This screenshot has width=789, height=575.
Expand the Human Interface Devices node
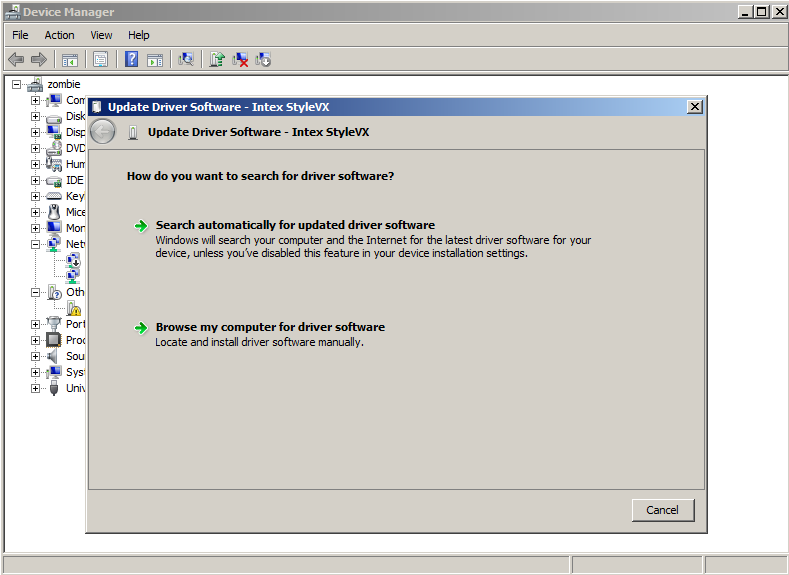click(35, 165)
